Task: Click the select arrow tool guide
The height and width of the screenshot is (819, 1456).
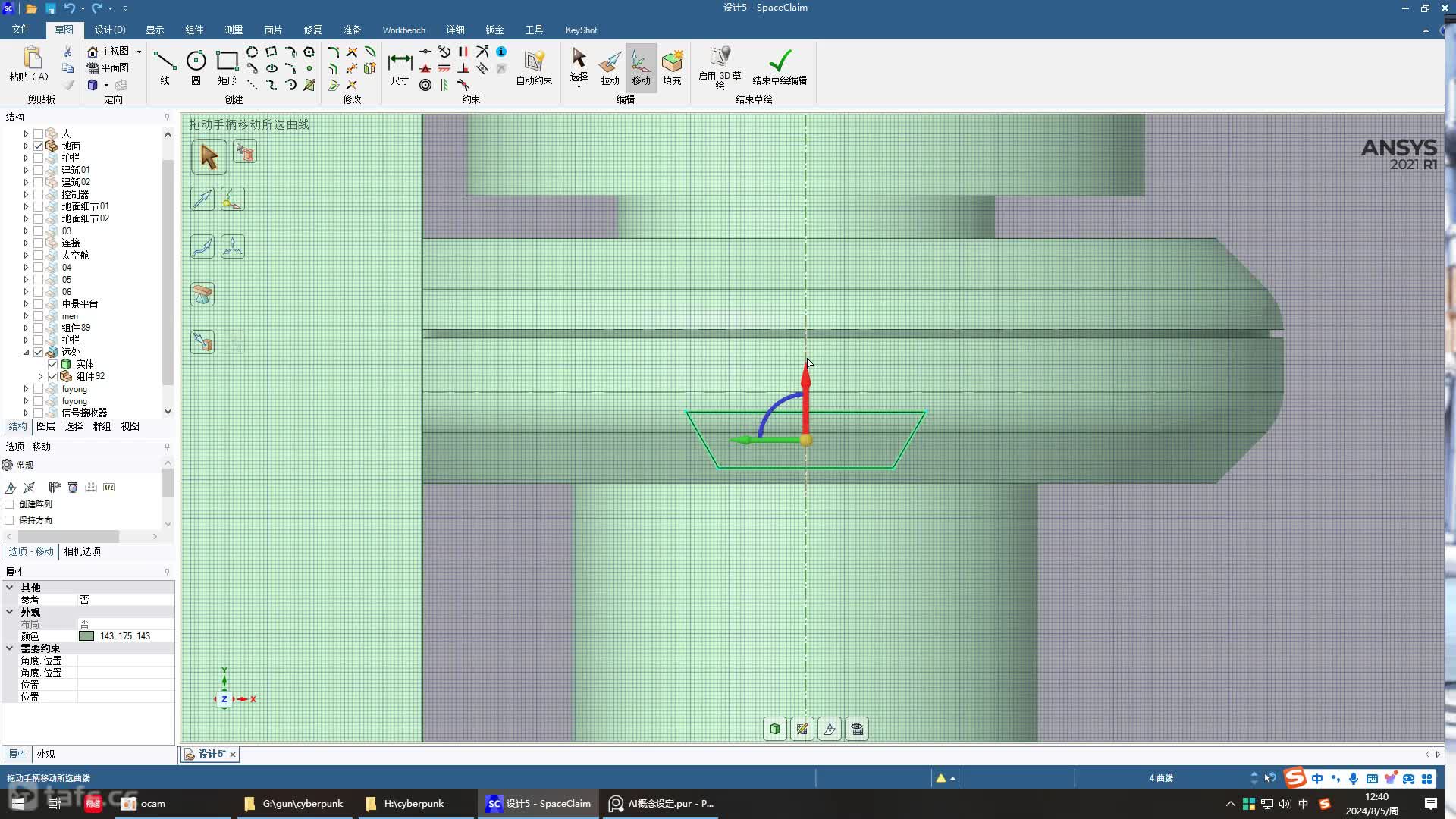Action: [x=209, y=157]
